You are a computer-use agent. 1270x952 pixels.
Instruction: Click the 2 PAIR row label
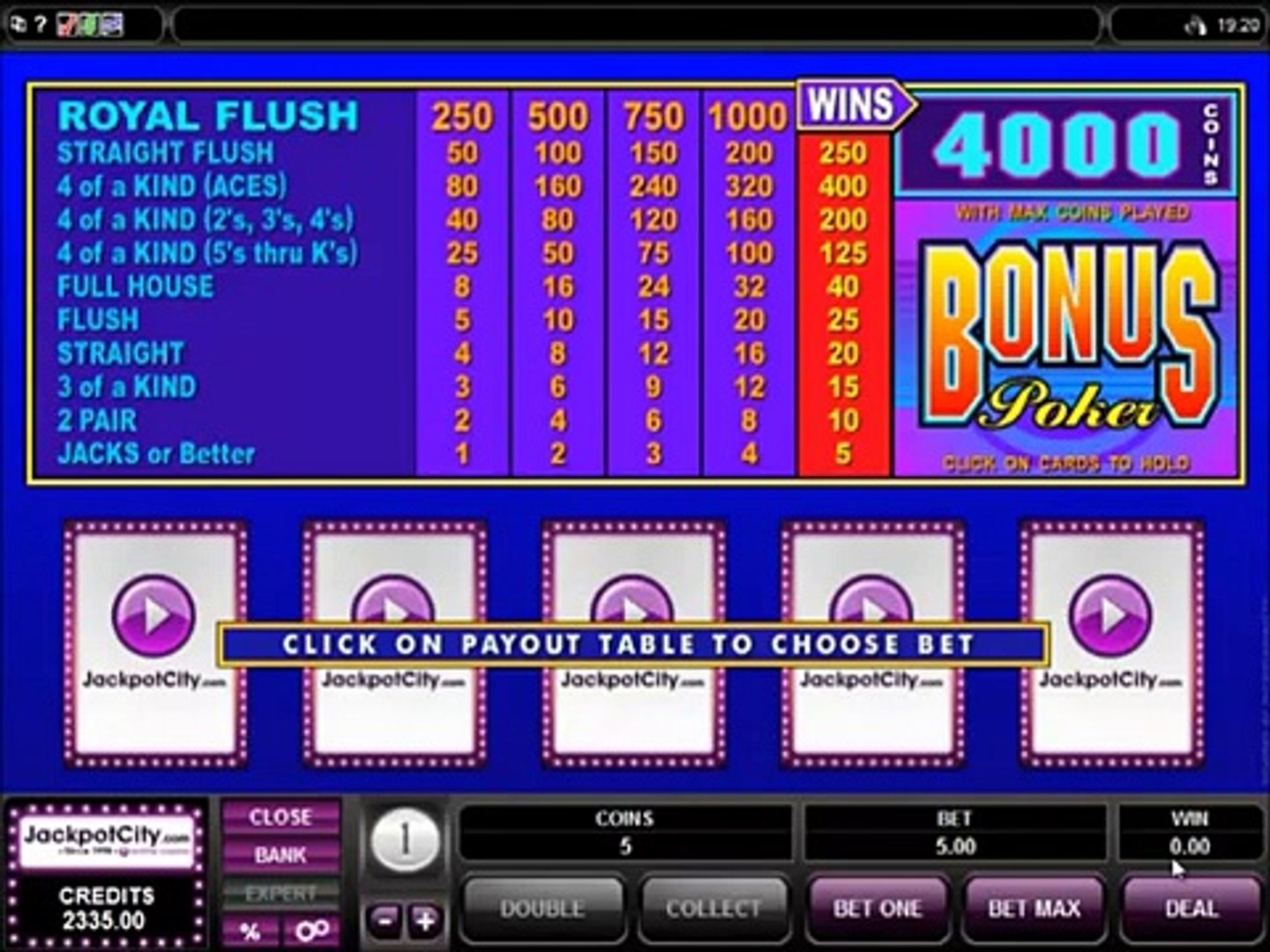(97, 420)
